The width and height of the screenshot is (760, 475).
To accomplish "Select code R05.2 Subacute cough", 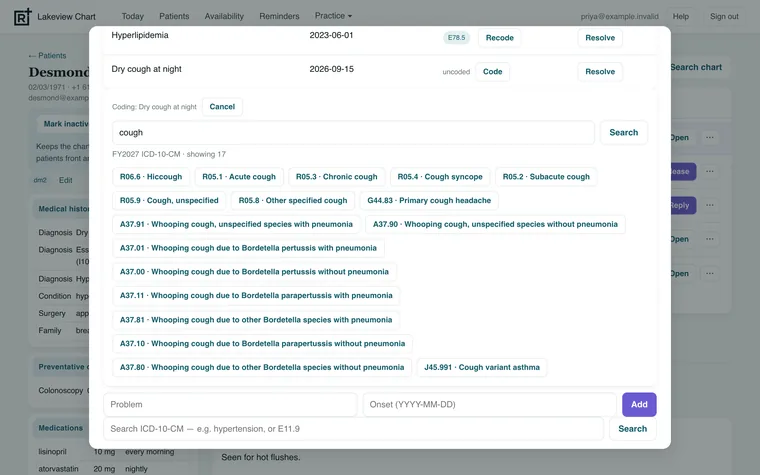I will coord(546,177).
